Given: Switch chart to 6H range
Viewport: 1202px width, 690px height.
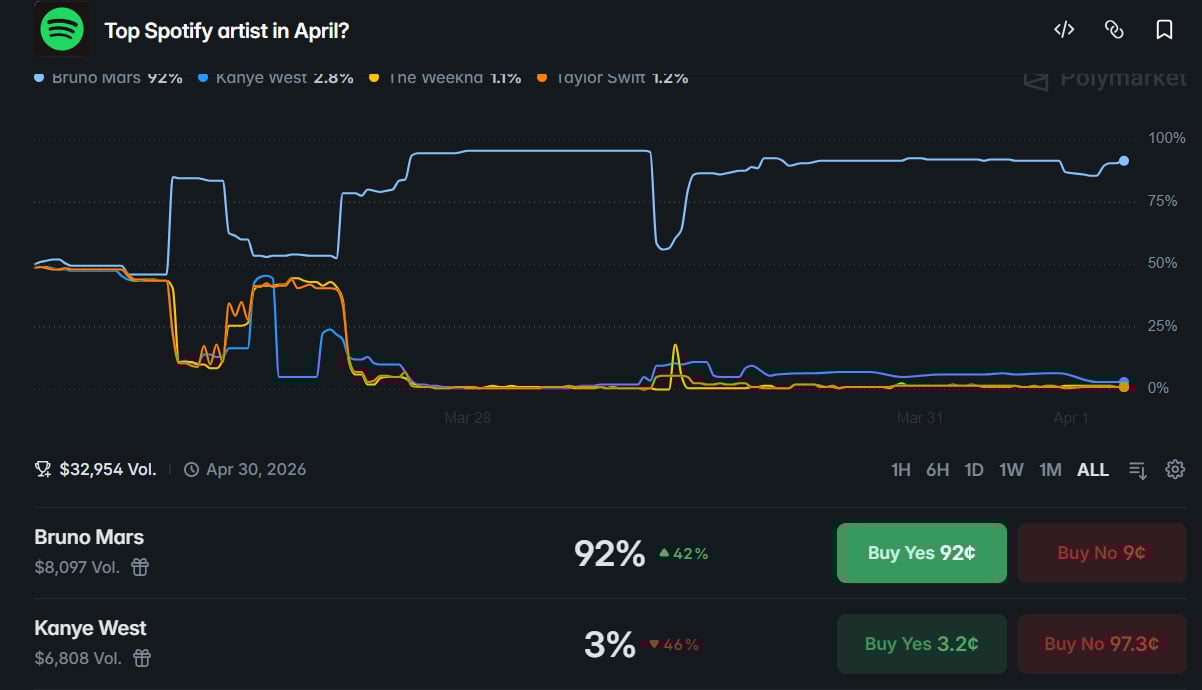Looking at the screenshot, I should (x=937, y=469).
